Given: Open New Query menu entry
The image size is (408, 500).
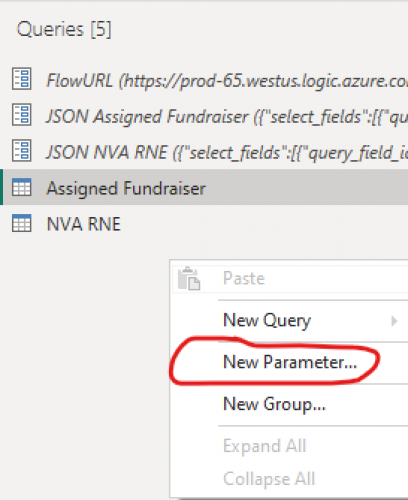Looking at the screenshot, I should (290, 321).
